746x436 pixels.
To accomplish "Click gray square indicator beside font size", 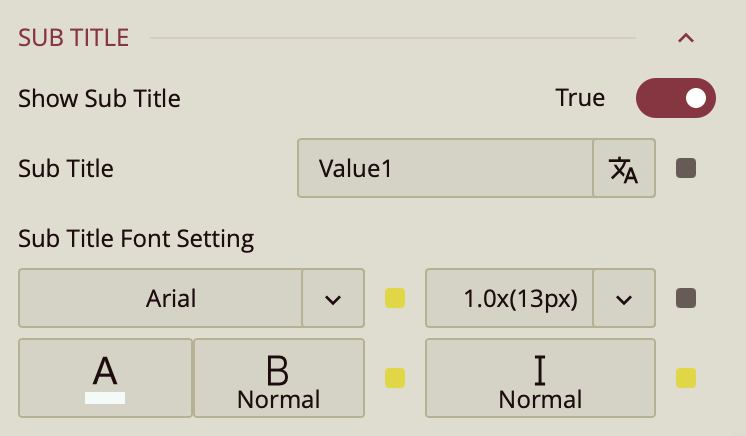I will (686, 298).
